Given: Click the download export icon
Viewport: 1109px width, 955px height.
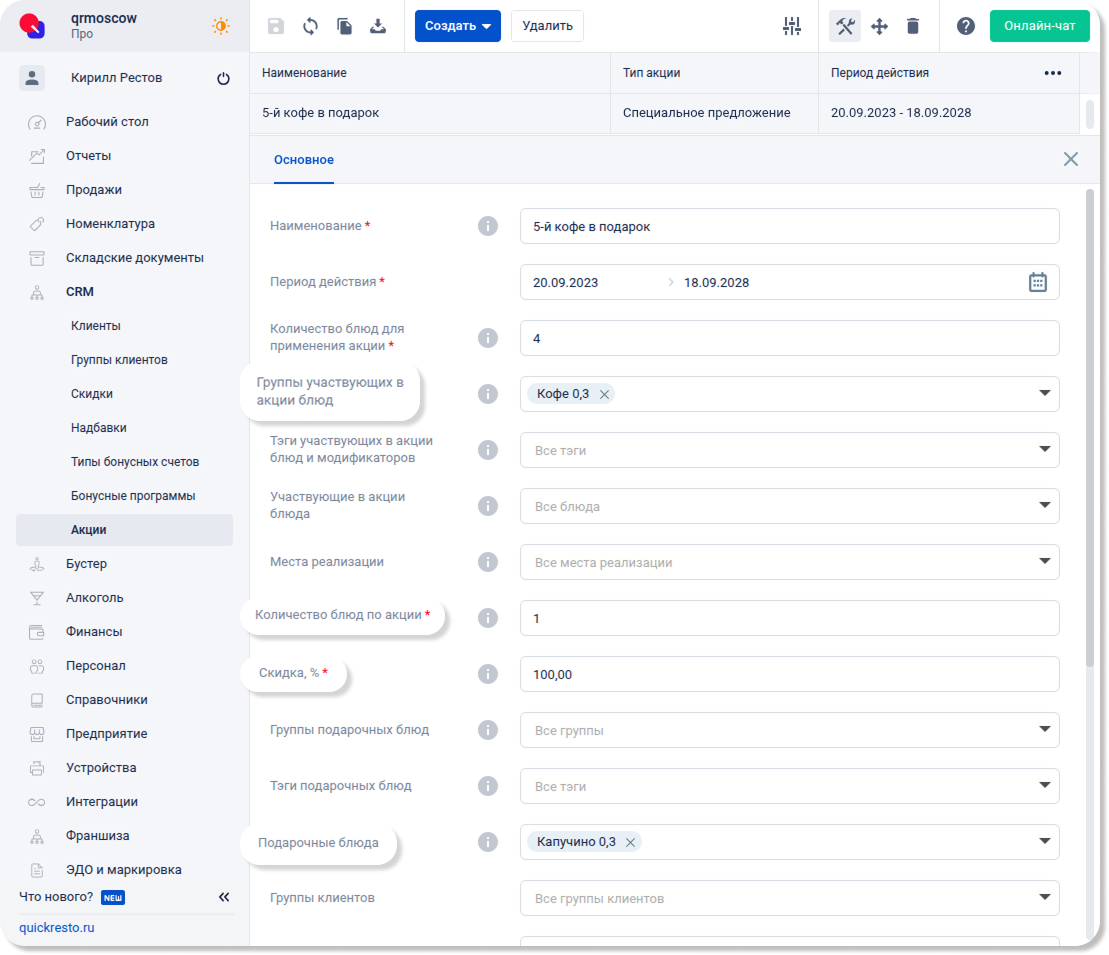Looking at the screenshot, I should tap(378, 27).
